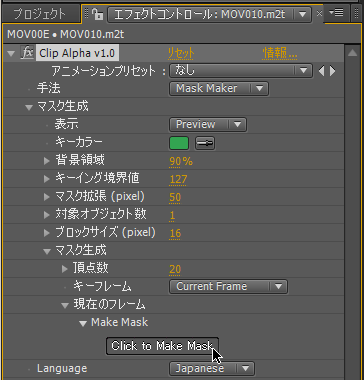Click the キーイング境界値 value 127
Screen dimensions: 364x380
click(178, 179)
